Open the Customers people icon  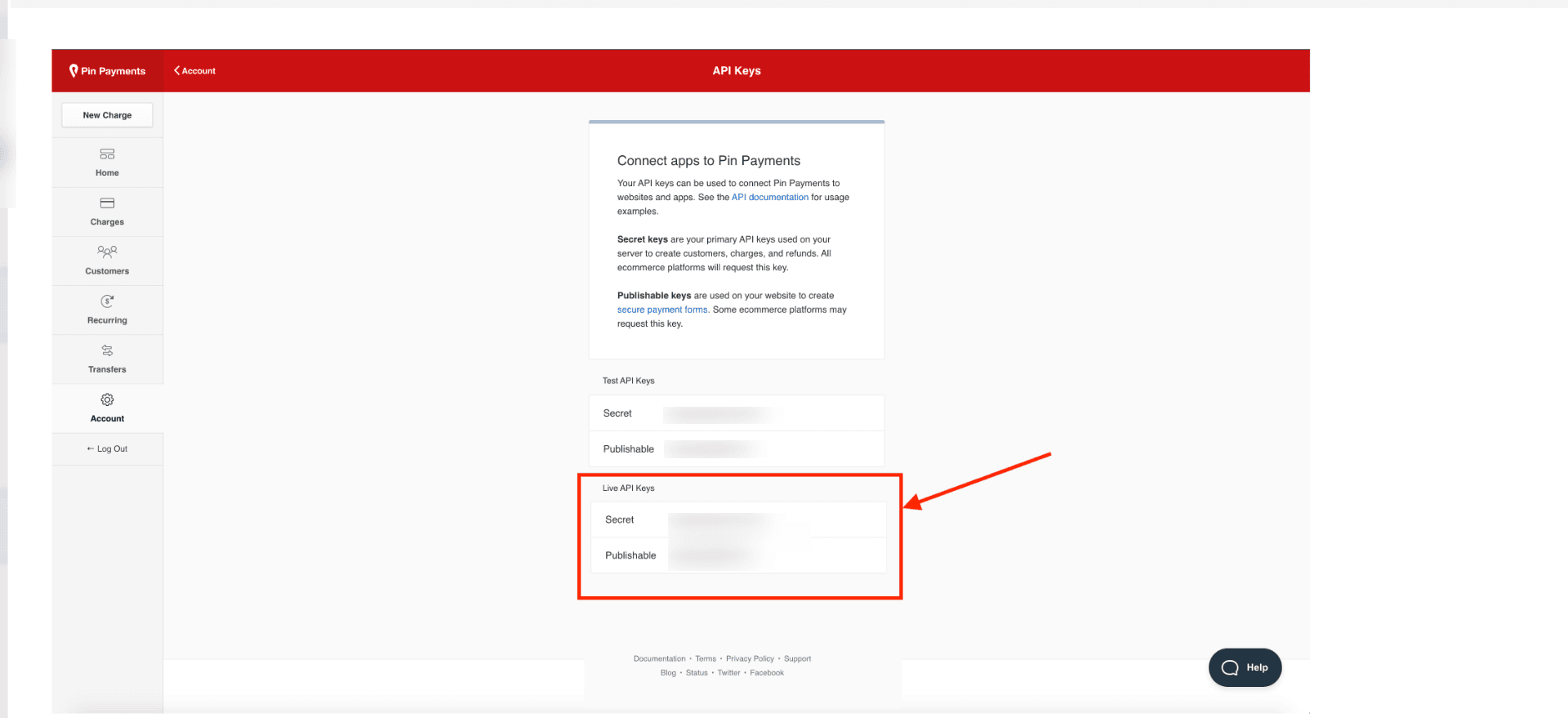coord(107,252)
